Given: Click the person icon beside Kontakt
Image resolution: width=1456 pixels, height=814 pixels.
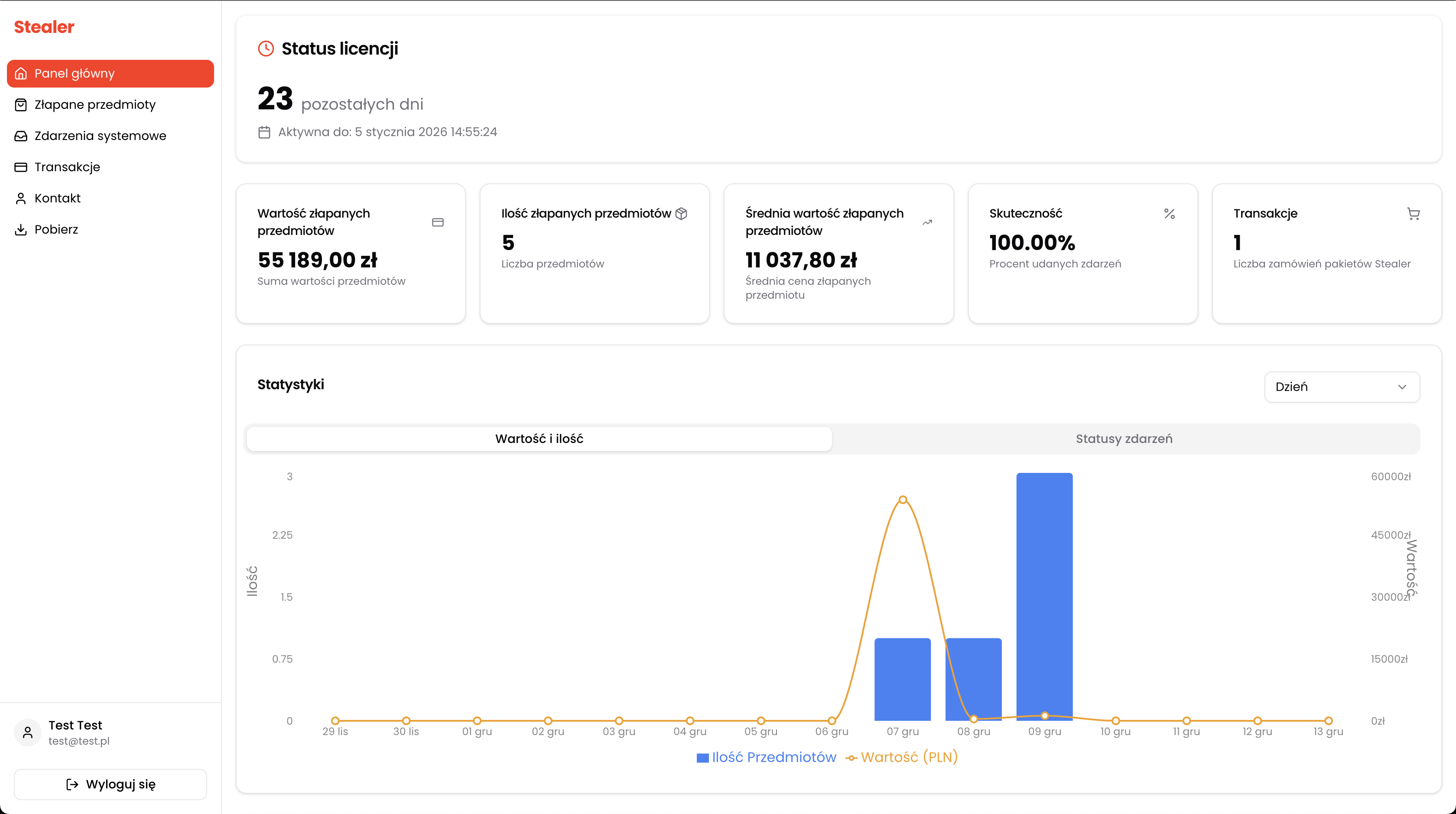Looking at the screenshot, I should [x=21, y=199].
